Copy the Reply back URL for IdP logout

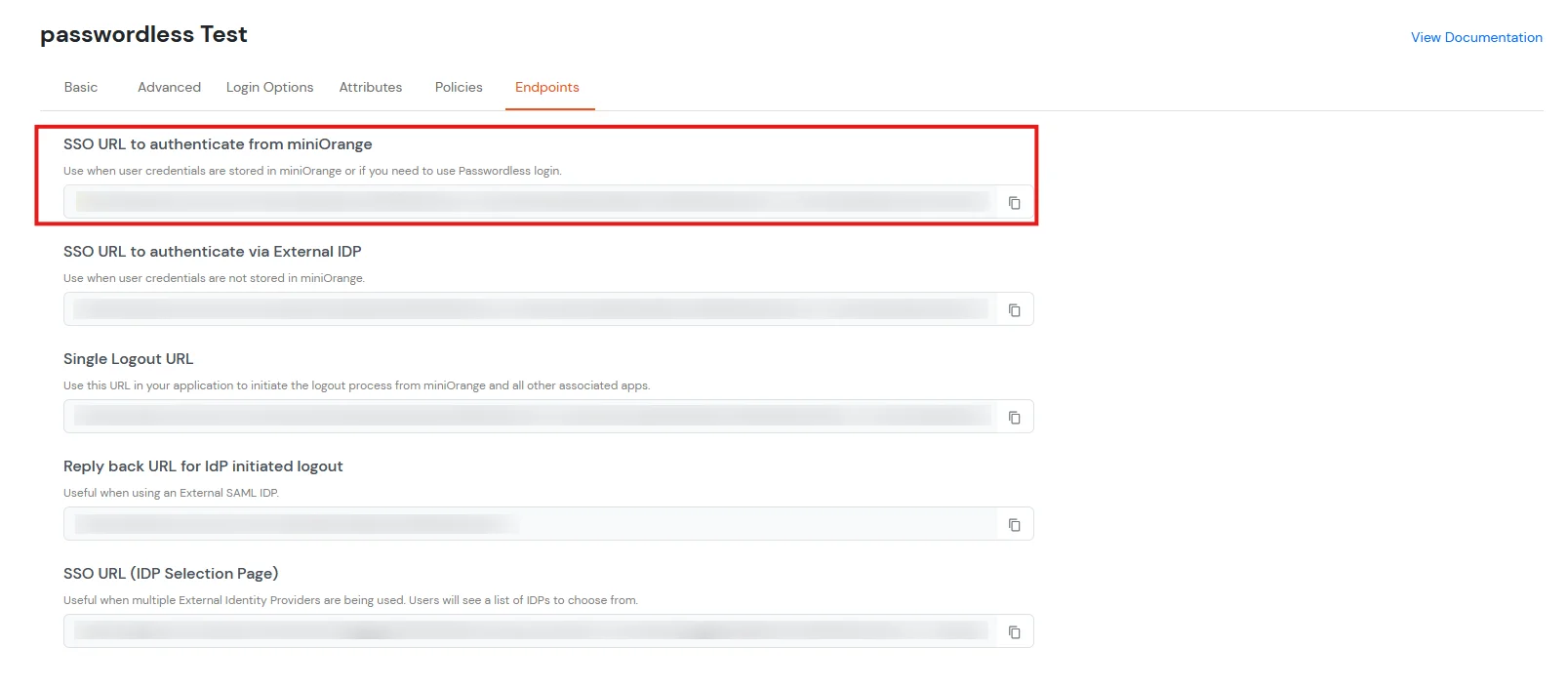click(1014, 525)
